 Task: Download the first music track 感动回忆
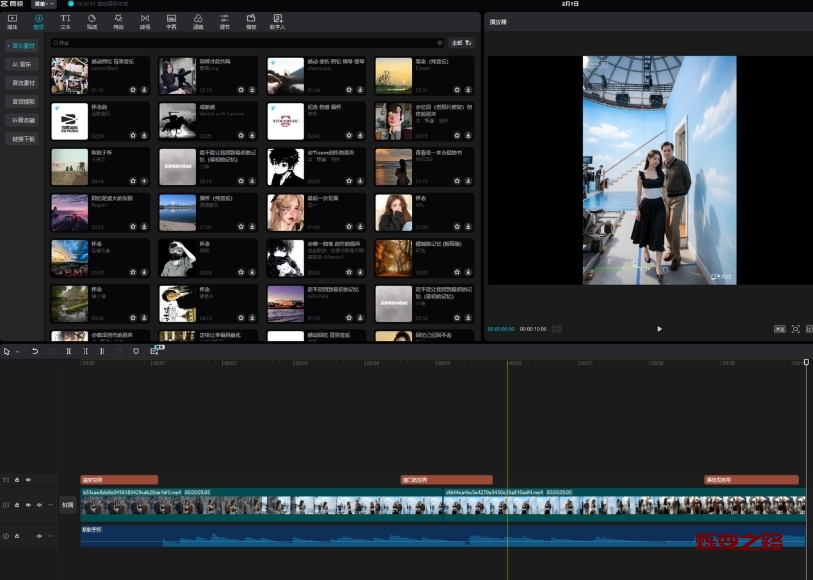[145, 89]
